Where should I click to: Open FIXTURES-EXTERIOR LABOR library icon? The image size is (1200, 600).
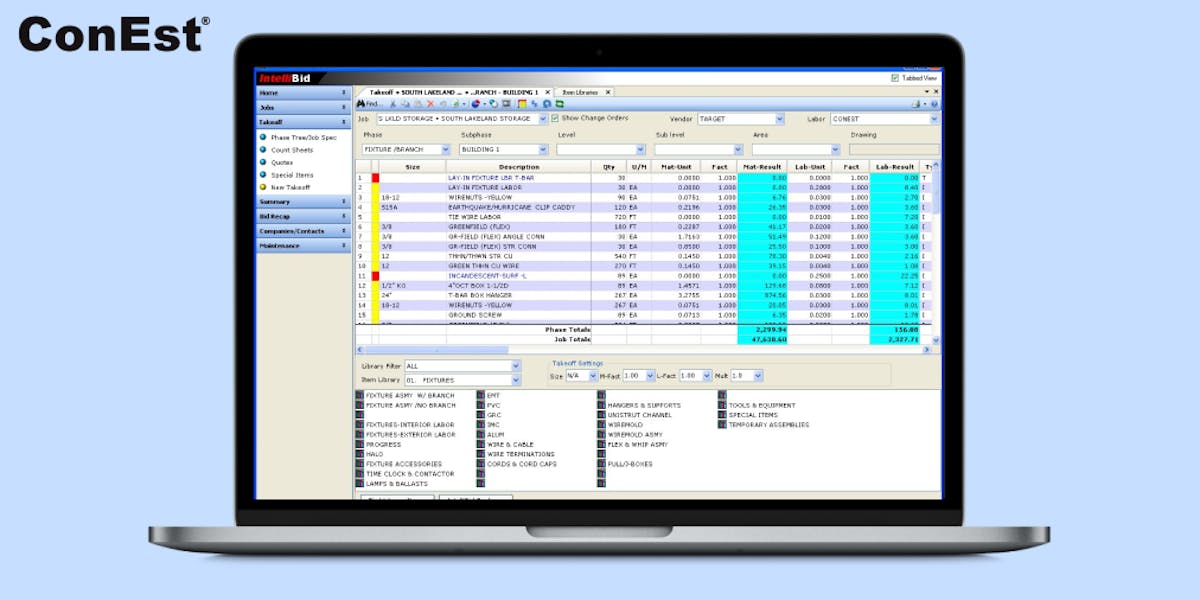coord(360,435)
